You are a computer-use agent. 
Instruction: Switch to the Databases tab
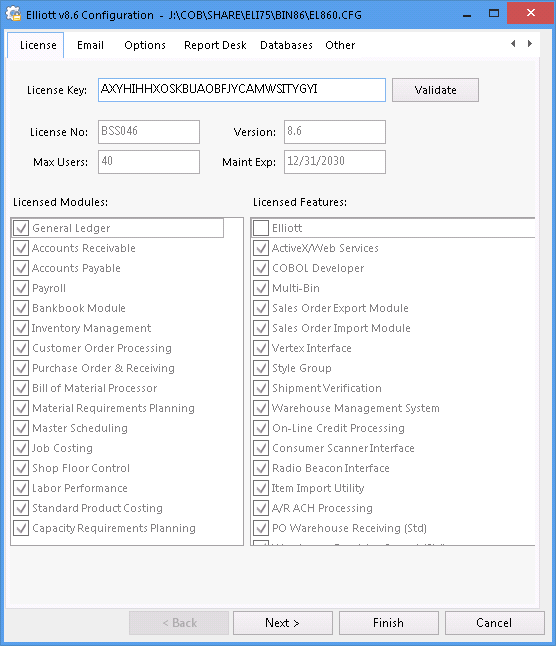pyautogui.click(x=286, y=45)
